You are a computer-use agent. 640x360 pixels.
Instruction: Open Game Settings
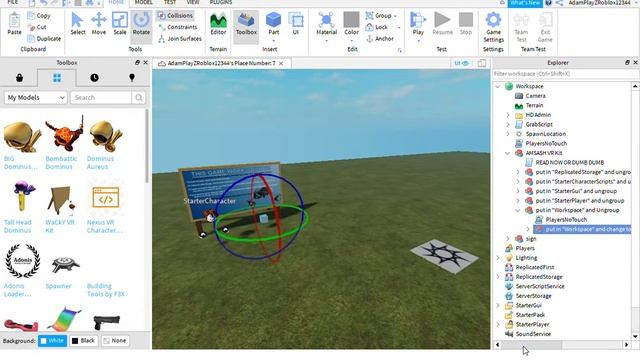493,27
